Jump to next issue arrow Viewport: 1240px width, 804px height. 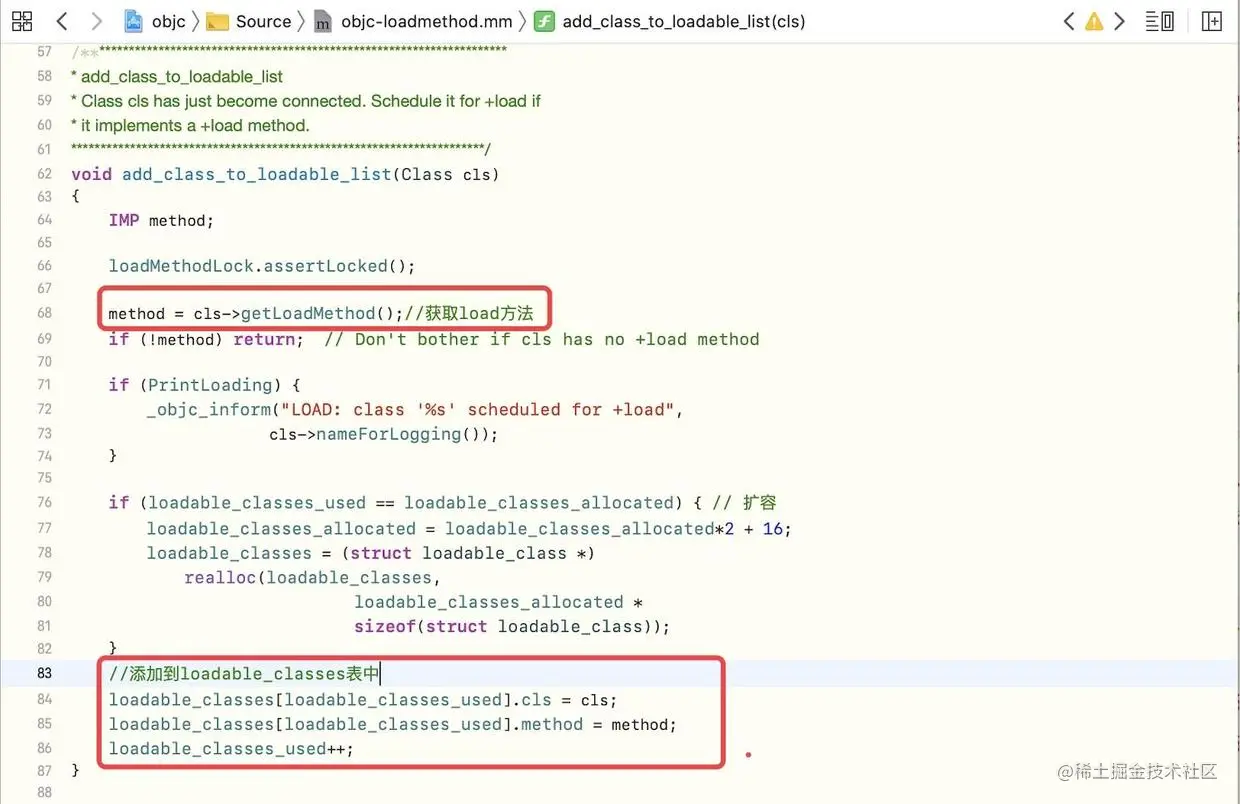click(x=1119, y=21)
